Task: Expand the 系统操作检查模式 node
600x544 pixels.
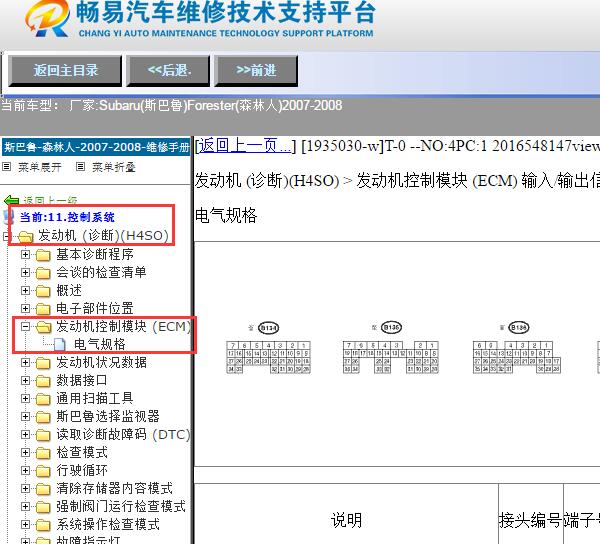Action: 25,524
